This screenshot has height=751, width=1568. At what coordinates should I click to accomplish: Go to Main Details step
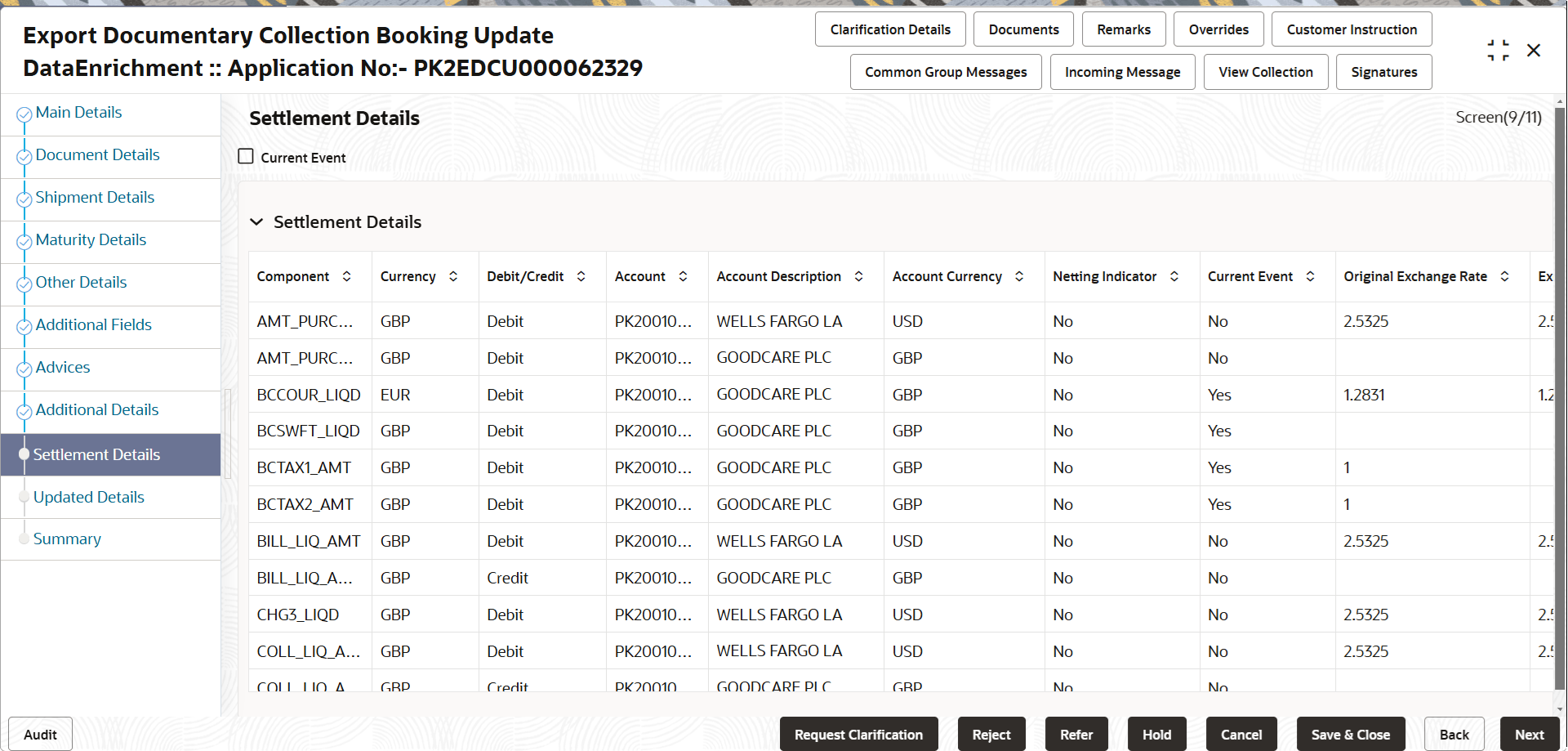coord(78,113)
